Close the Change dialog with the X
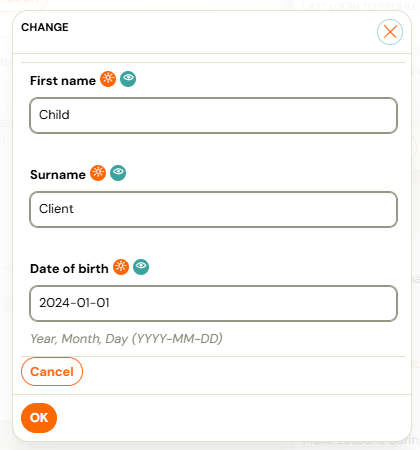Viewport: 420px width, 450px height. coord(390,32)
